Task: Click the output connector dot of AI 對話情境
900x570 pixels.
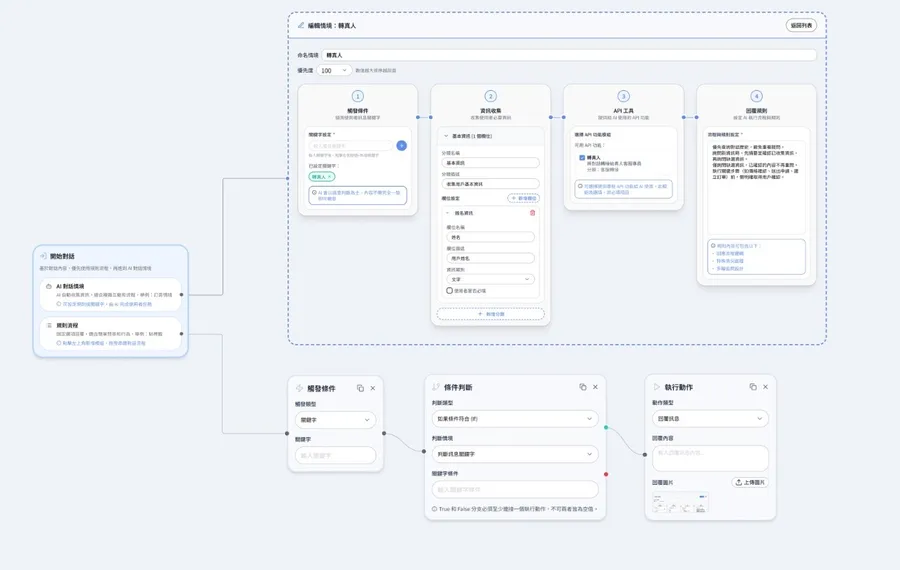Action: (181, 294)
